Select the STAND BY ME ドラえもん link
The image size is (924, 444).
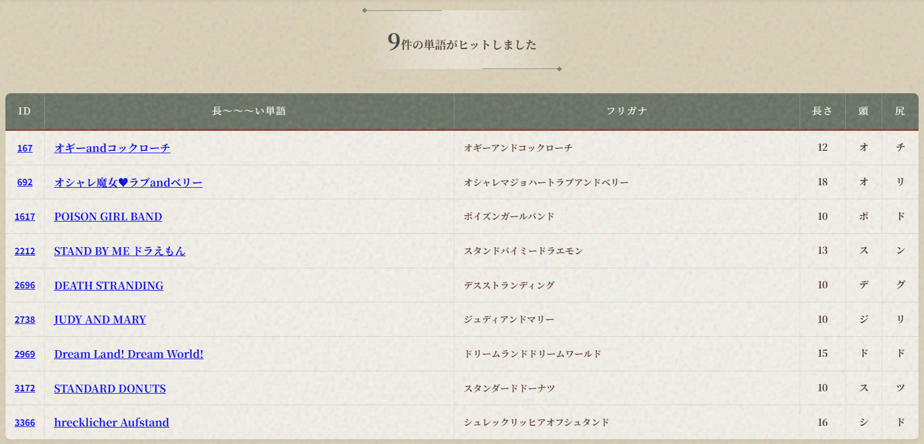point(119,251)
